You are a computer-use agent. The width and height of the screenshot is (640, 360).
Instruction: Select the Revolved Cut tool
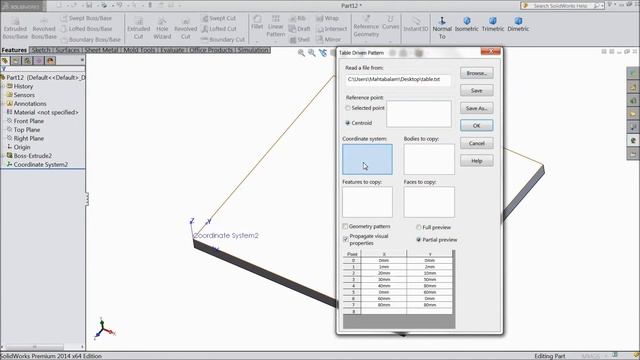185,28
